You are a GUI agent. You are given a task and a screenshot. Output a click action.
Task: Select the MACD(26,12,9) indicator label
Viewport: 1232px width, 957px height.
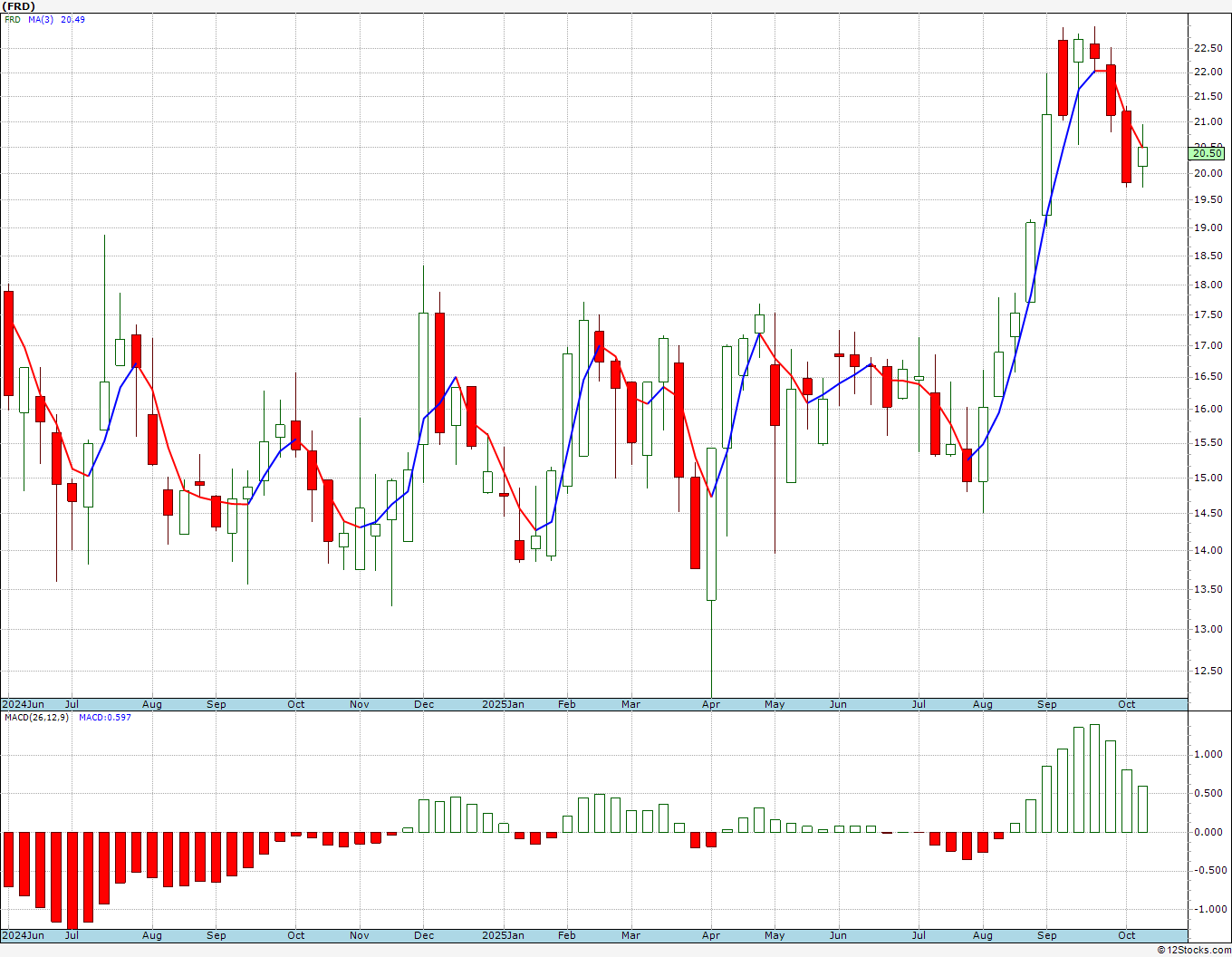click(x=36, y=718)
